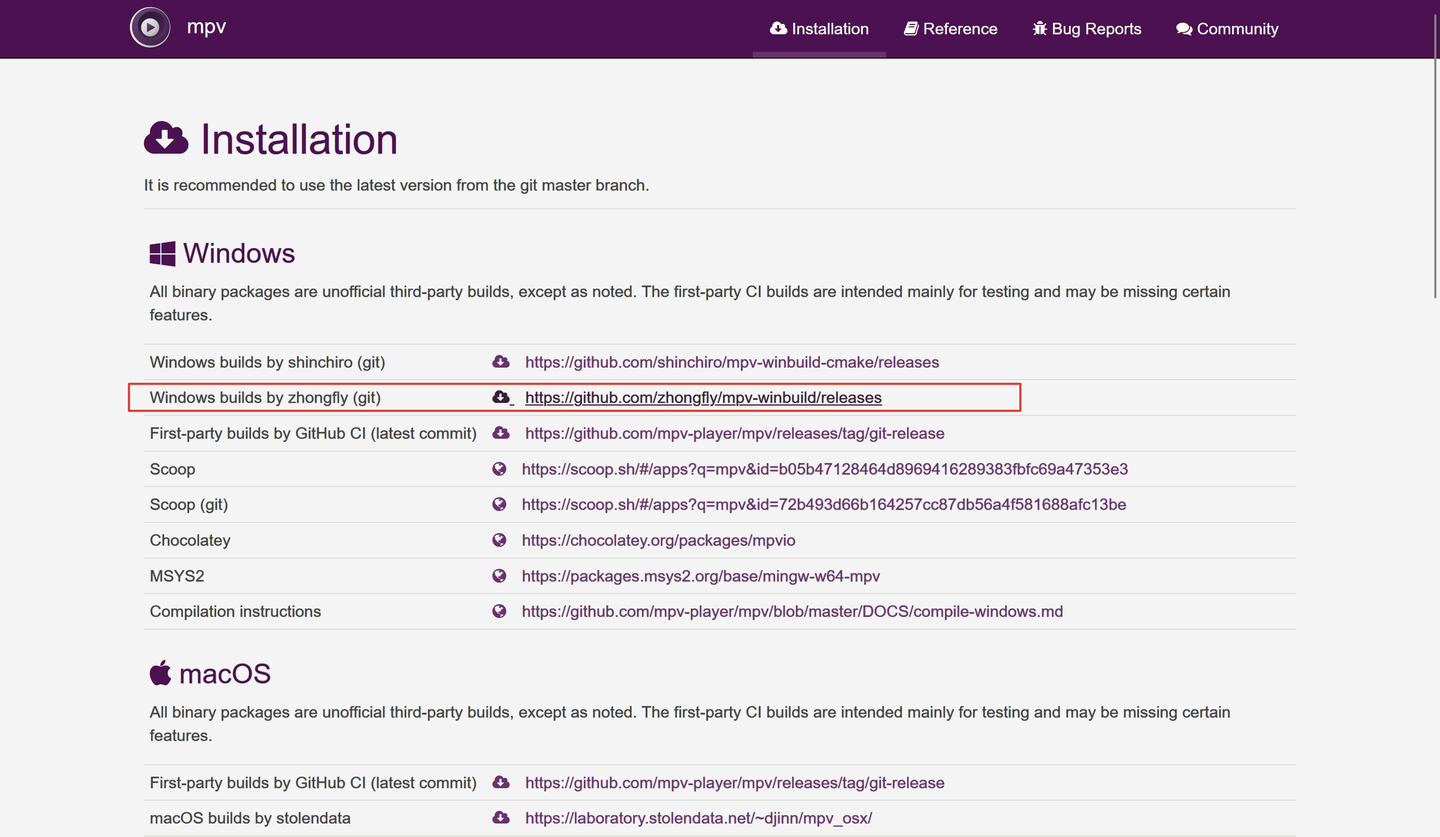Click the "Compilation instructions" row label
Viewport: 1440px width, 837px height.
coord(235,612)
